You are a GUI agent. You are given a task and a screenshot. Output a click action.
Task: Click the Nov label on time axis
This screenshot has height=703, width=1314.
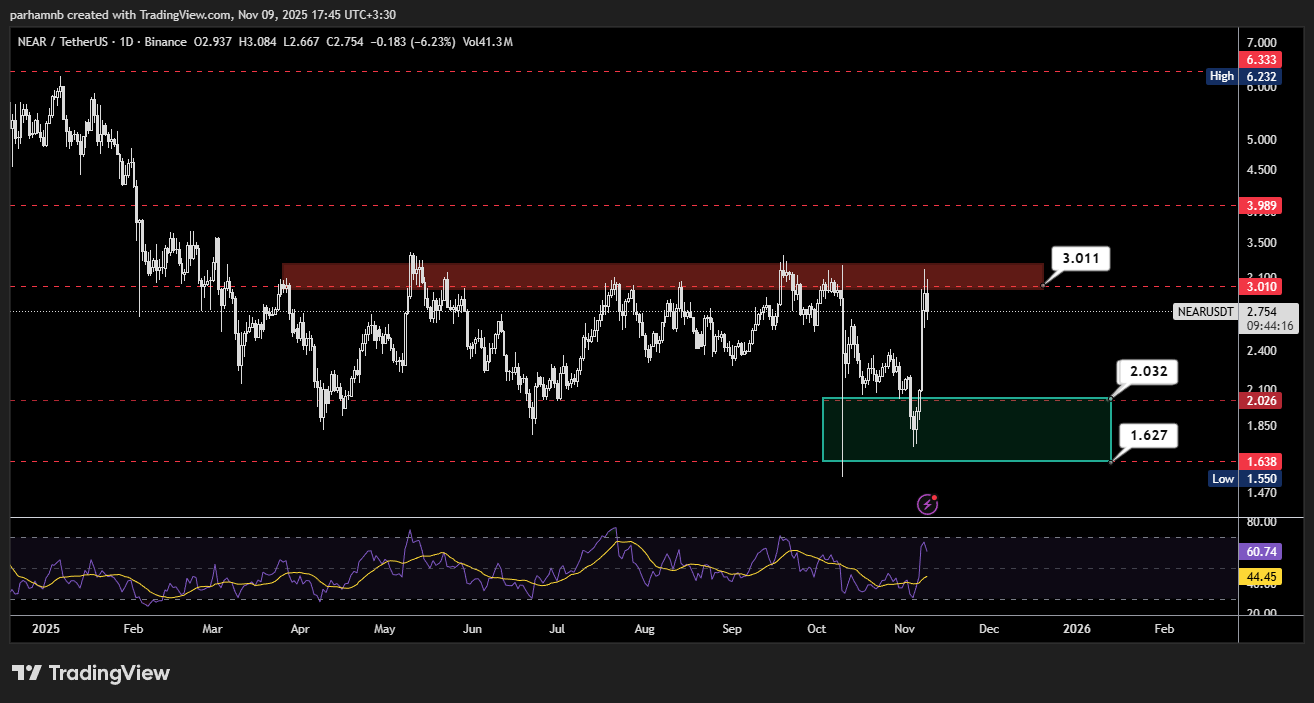point(905,629)
